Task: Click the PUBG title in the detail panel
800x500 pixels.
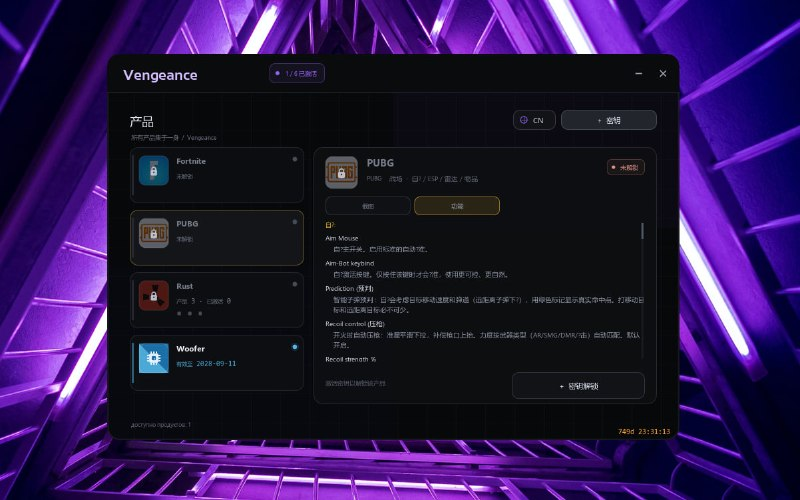Action: click(x=380, y=163)
